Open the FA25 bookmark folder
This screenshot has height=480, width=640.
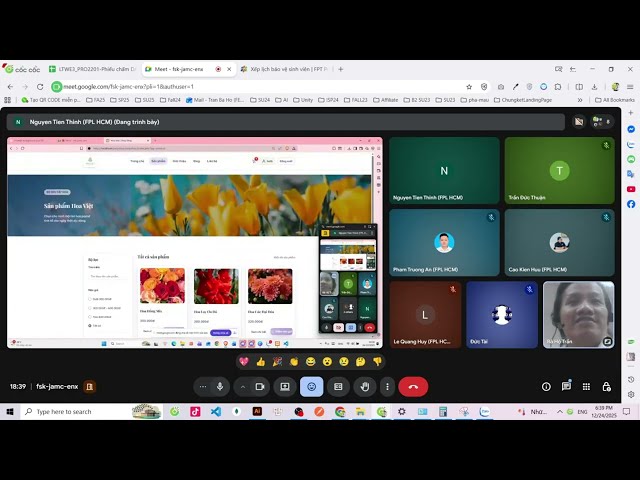pos(96,100)
